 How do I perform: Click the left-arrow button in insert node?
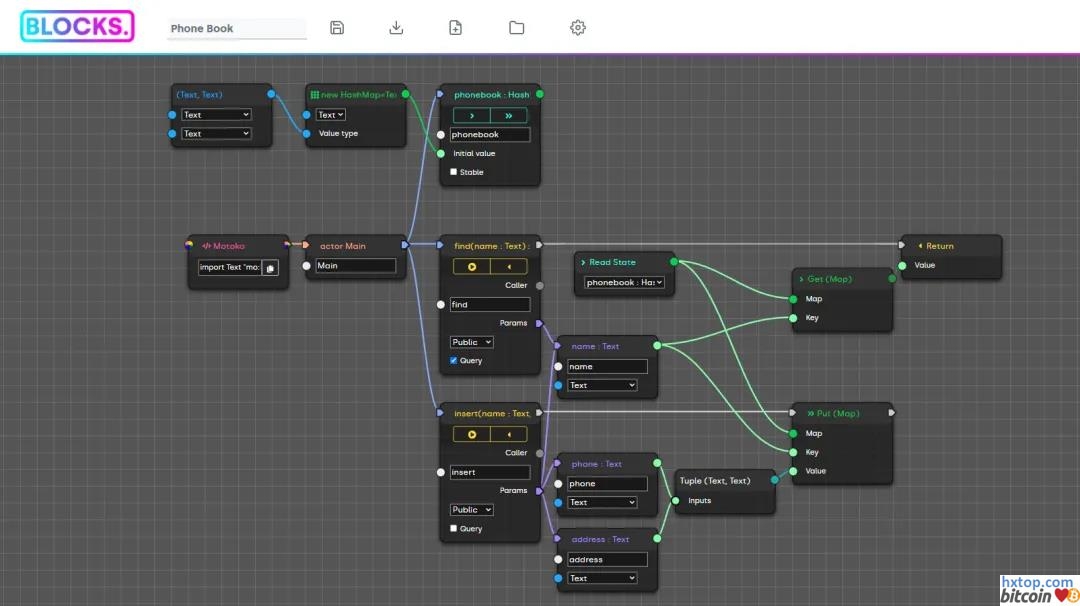coord(509,435)
